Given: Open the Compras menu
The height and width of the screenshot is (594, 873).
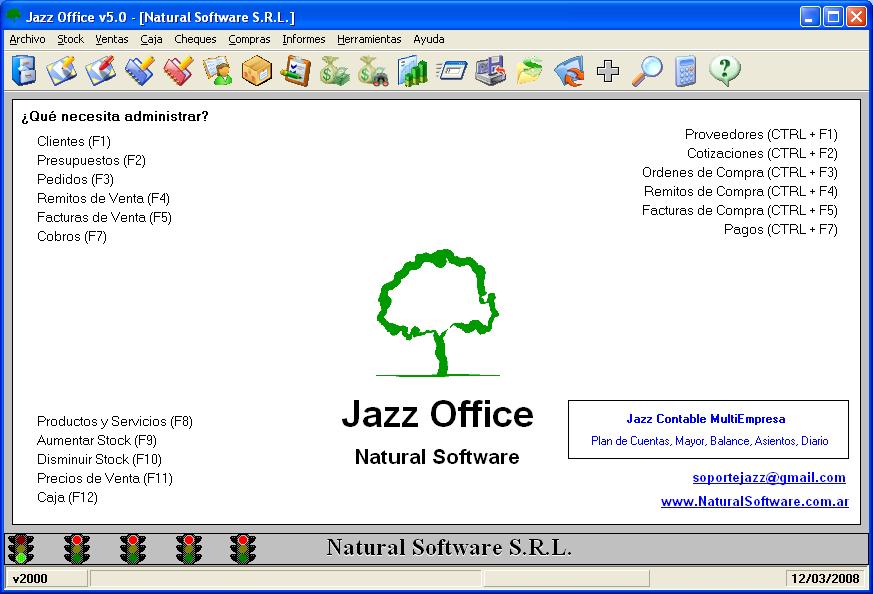Looking at the screenshot, I should click(249, 40).
